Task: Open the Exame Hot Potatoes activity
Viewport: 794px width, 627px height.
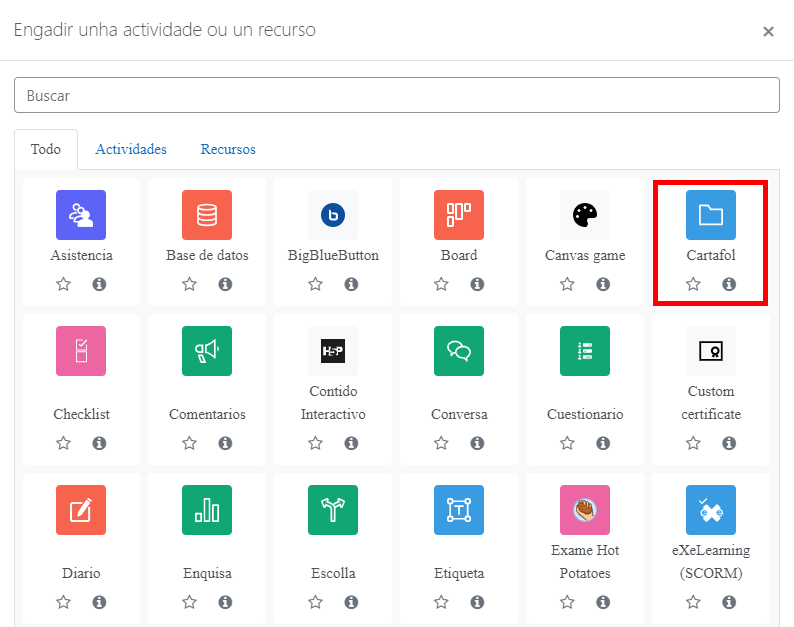Action: pos(585,510)
